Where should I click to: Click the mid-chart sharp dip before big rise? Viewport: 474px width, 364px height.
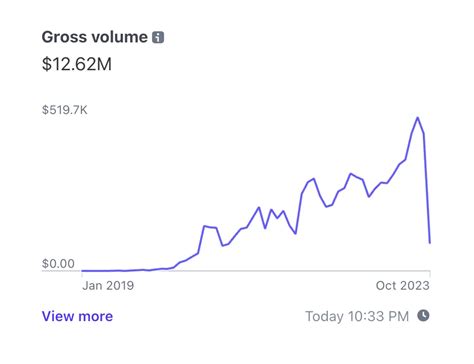coord(295,233)
